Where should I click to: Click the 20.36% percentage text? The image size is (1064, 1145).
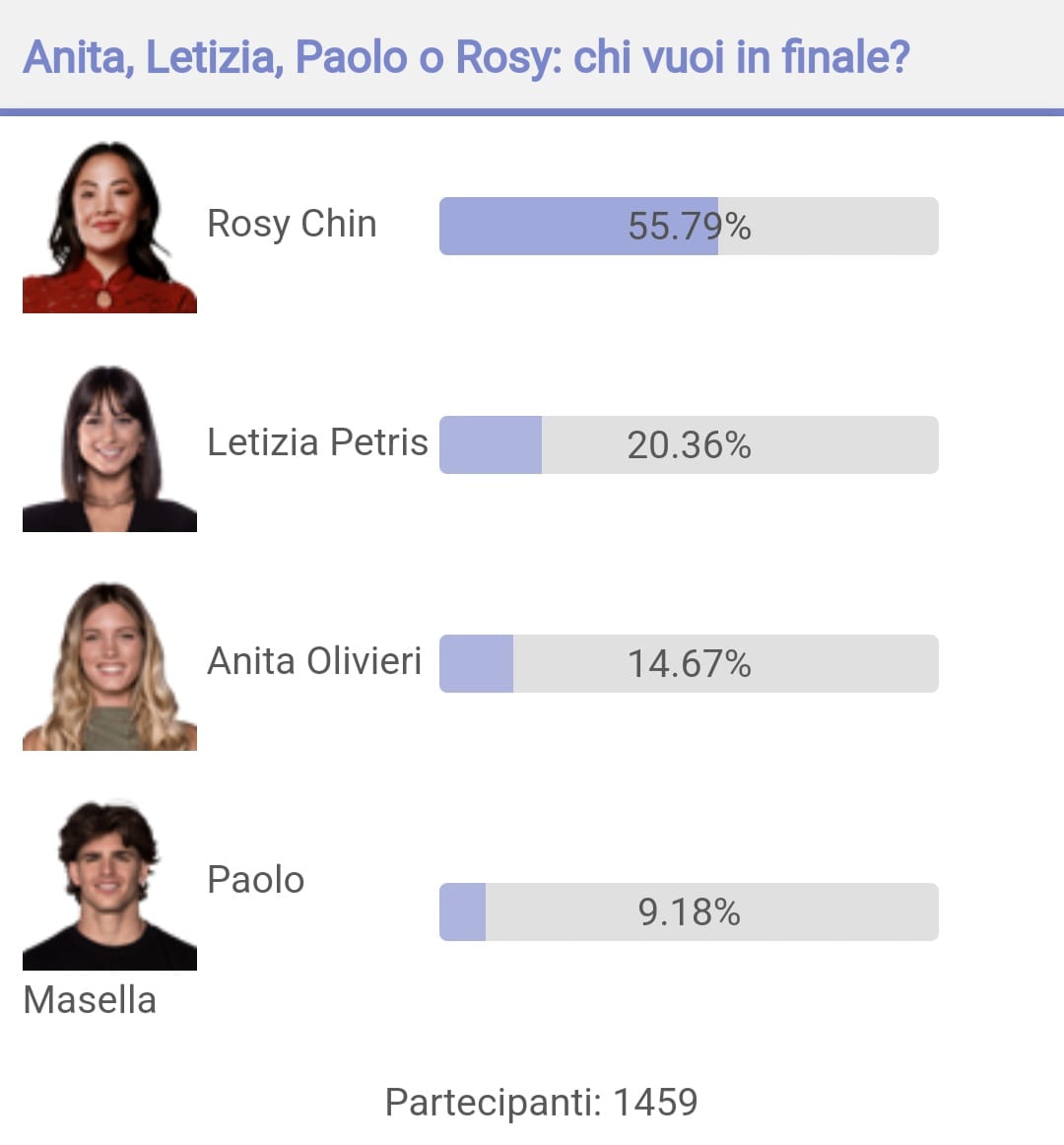(x=690, y=445)
